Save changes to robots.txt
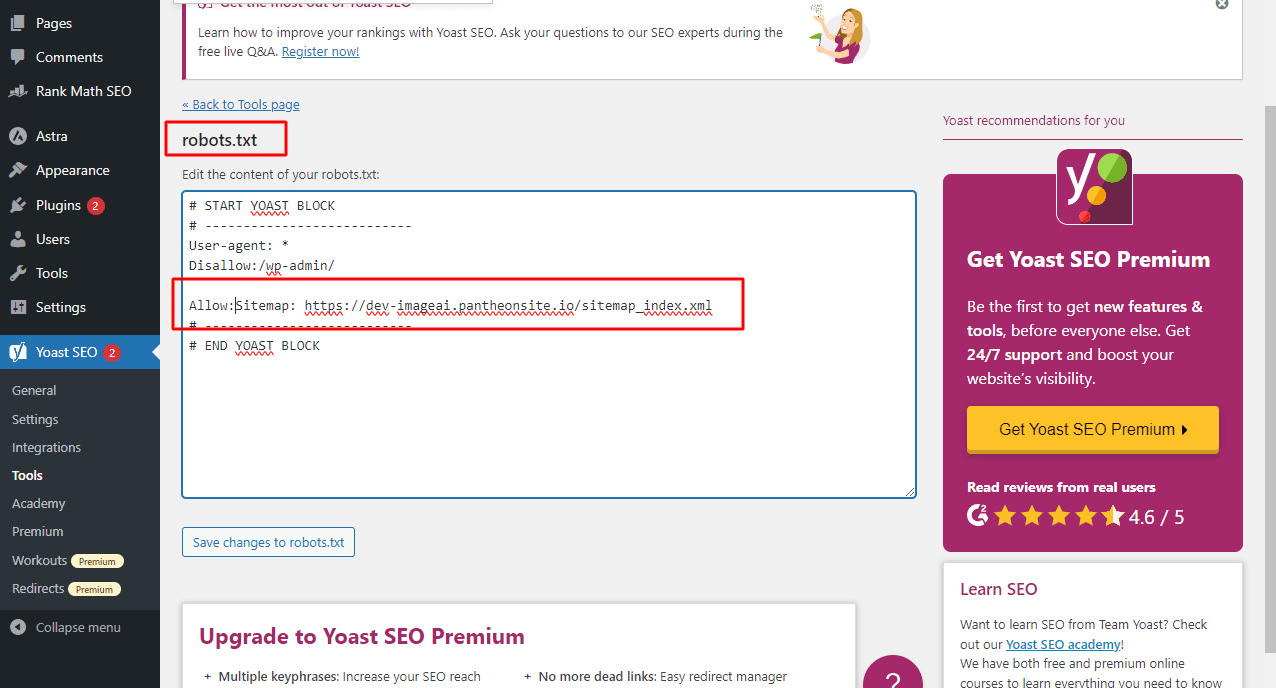 click(x=268, y=542)
